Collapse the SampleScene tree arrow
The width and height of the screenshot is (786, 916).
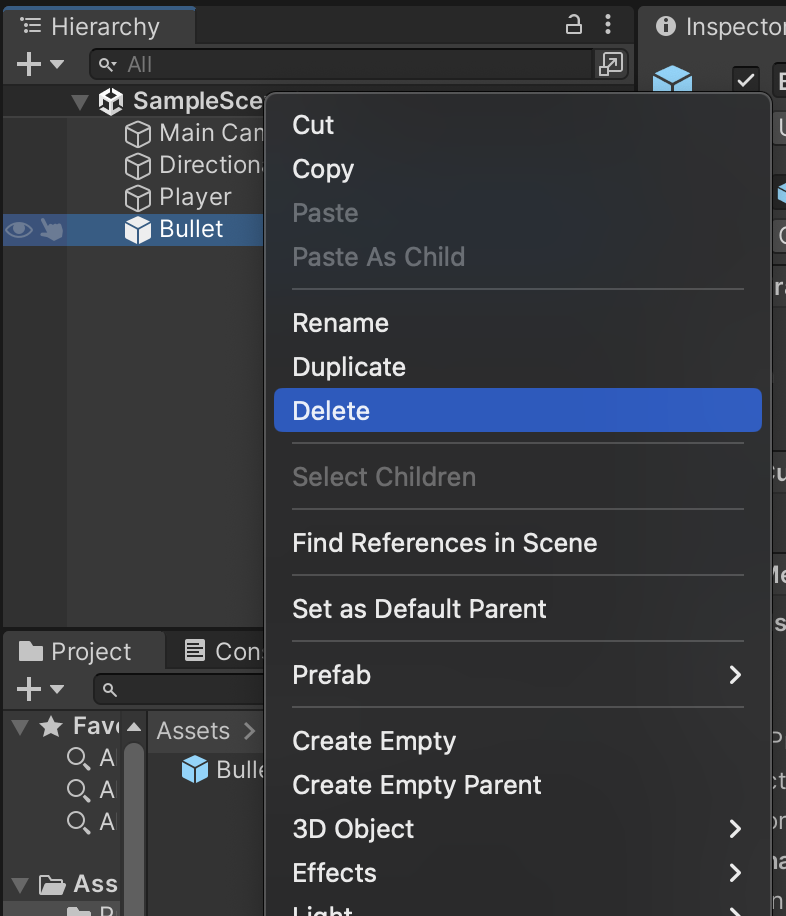click(79, 102)
